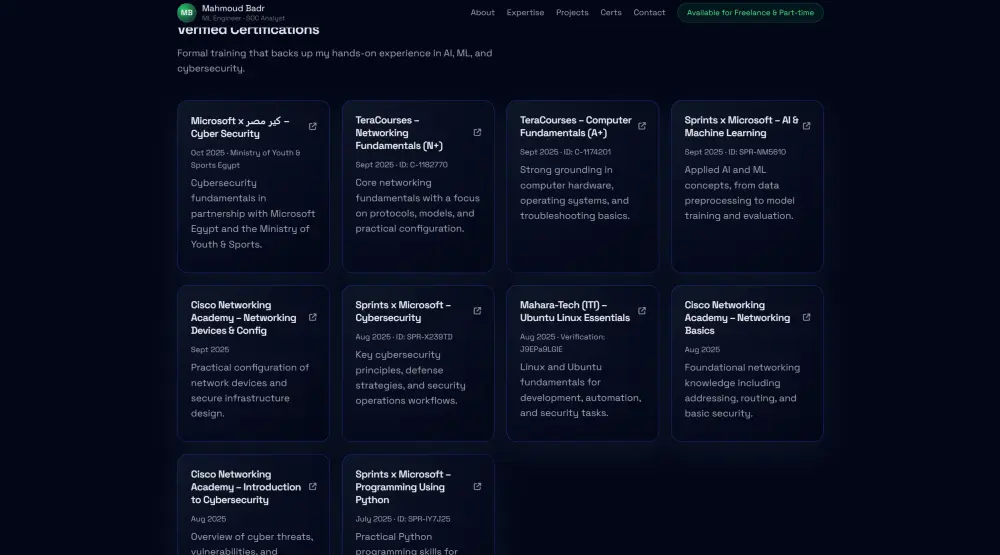Image resolution: width=1000 pixels, height=555 pixels.
Task: Click 'July 2025 · ID: SPR-IY7J25' text
Action: click(x=402, y=519)
